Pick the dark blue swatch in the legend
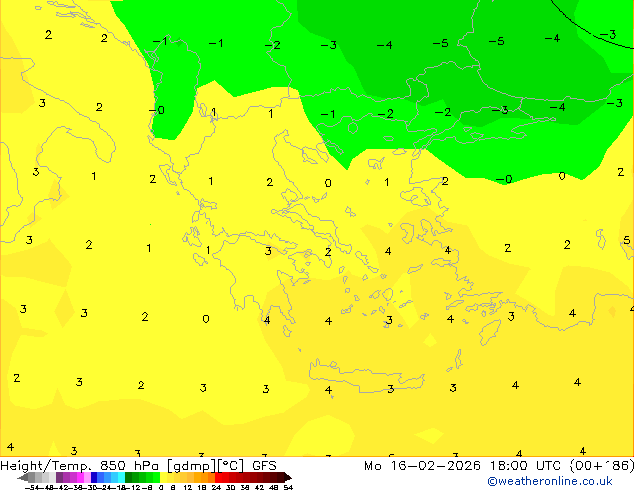 click(x=94, y=477)
